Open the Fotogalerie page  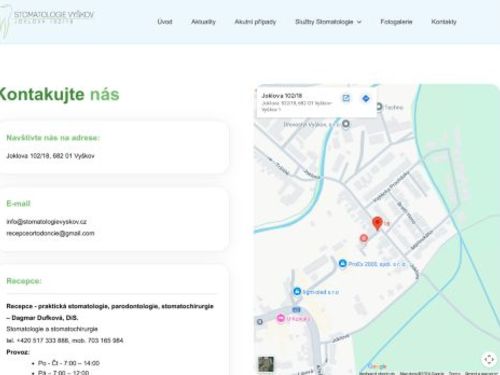coord(396,22)
